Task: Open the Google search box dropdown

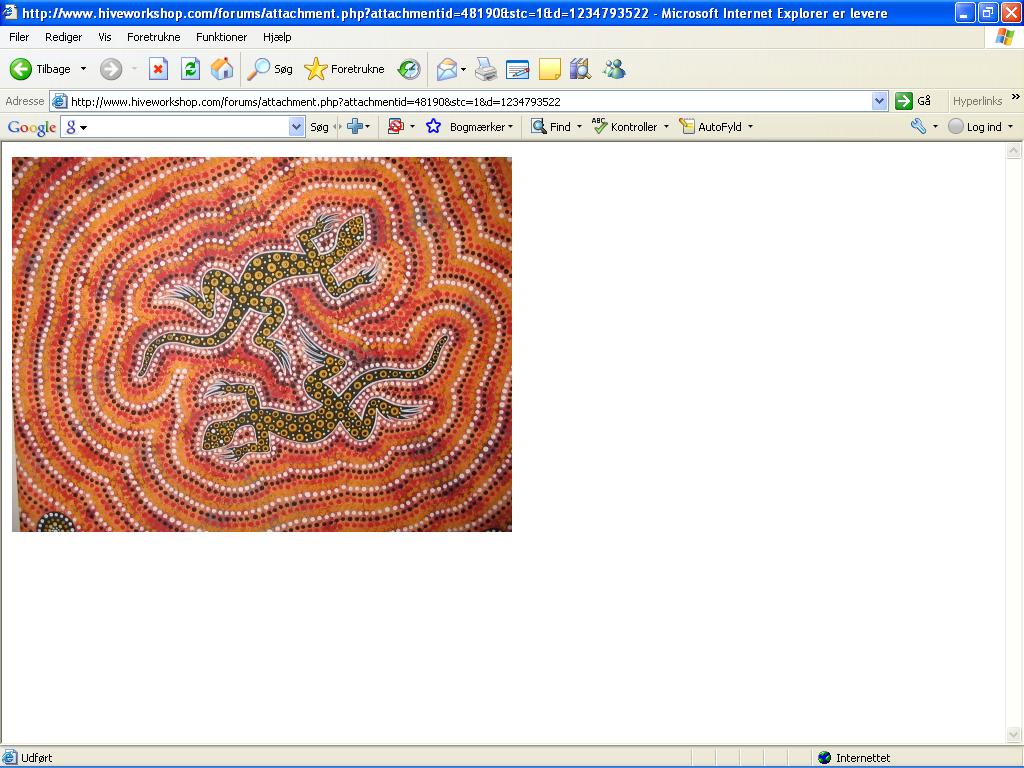Action: (296, 127)
